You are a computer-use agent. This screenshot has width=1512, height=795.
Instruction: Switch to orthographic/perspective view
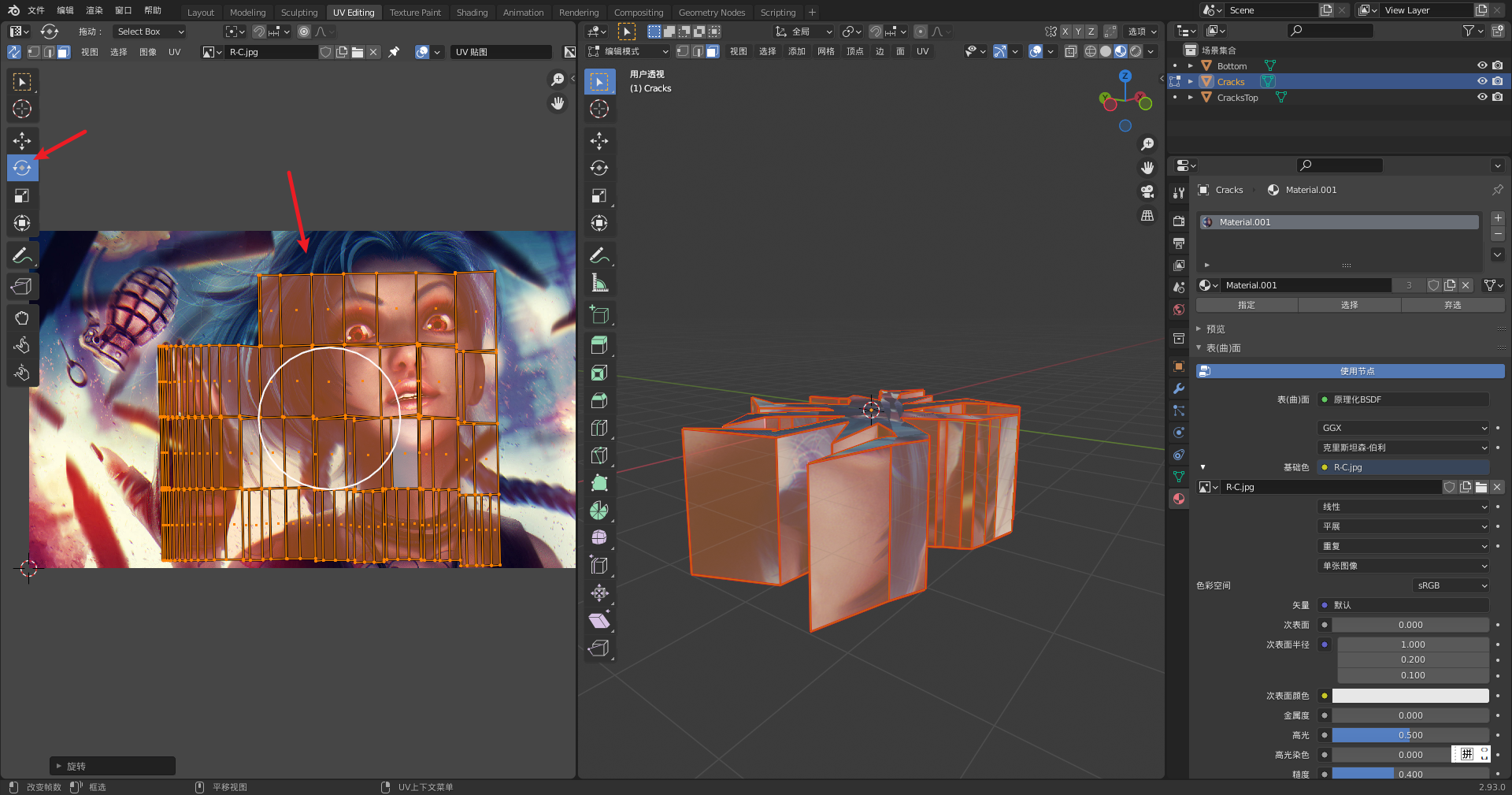[1147, 215]
